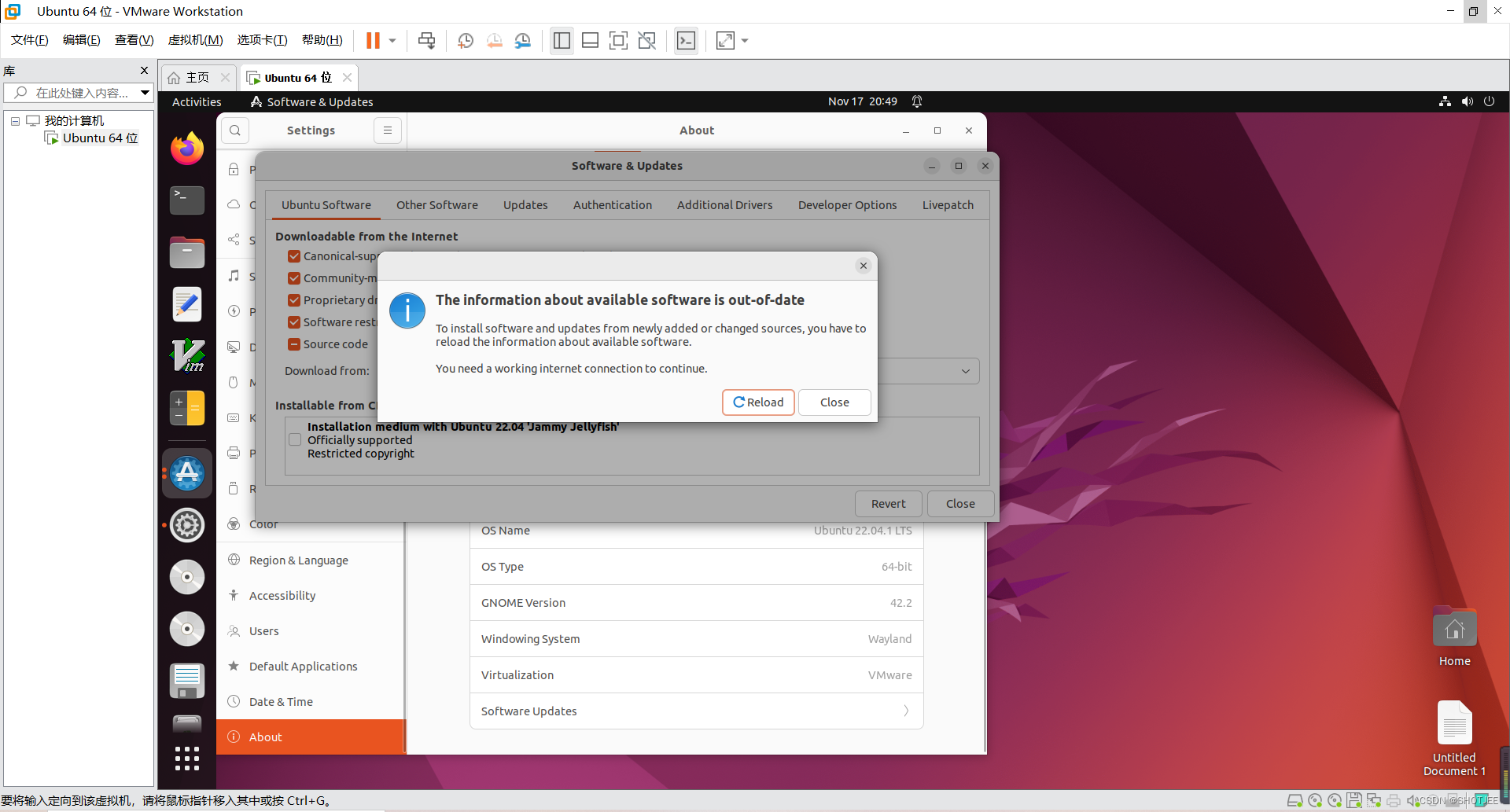Show Applications grid in the dock
The width and height of the screenshot is (1510, 812).
click(187, 759)
